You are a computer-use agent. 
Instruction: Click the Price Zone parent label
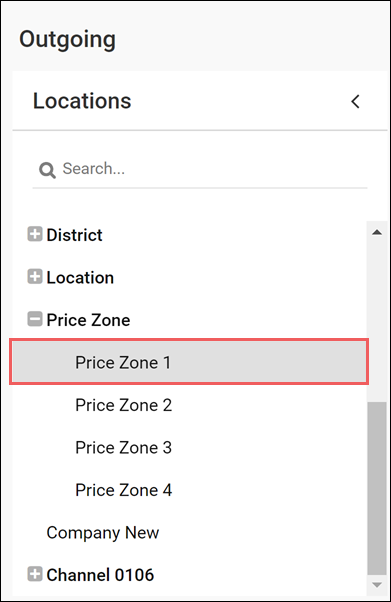[x=88, y=320]
